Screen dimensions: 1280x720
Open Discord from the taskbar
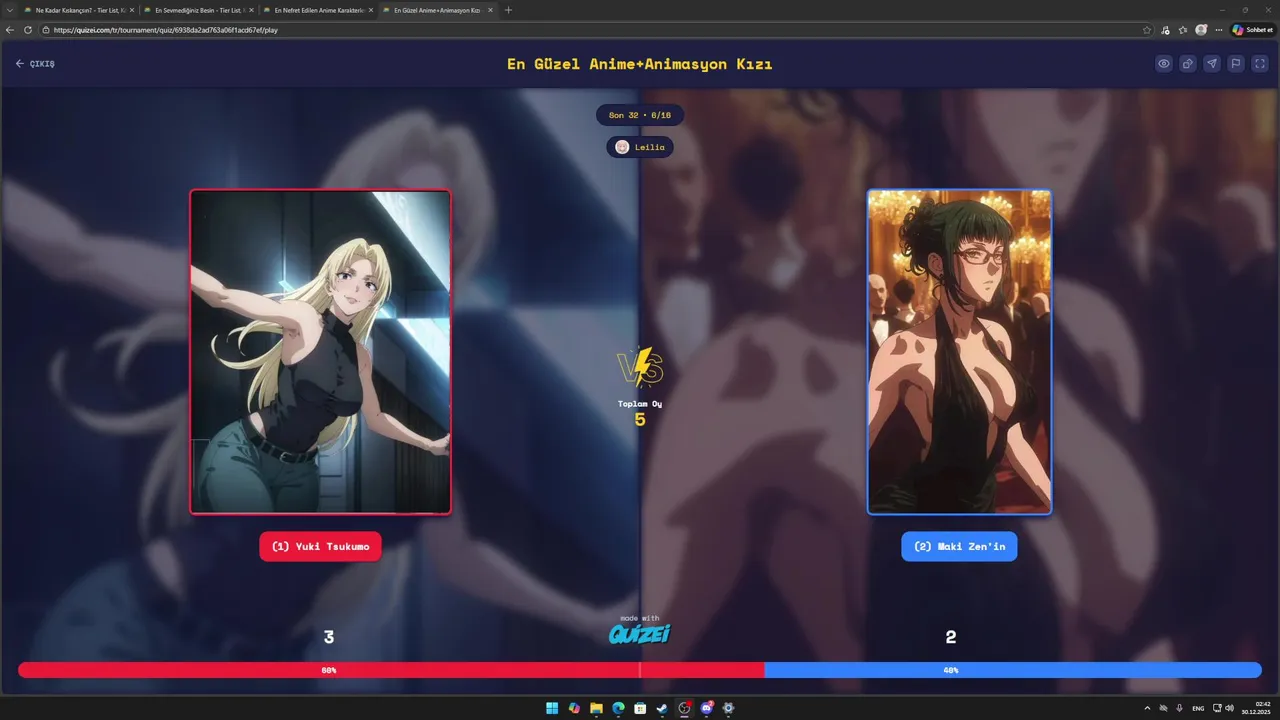(706, 708)
